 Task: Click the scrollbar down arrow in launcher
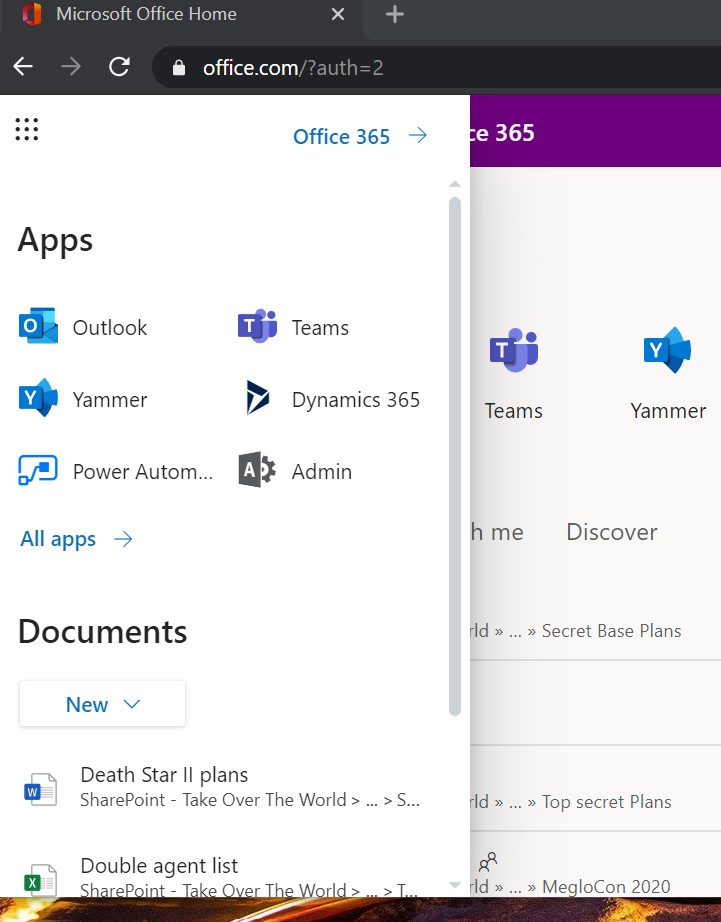point(455,884)
